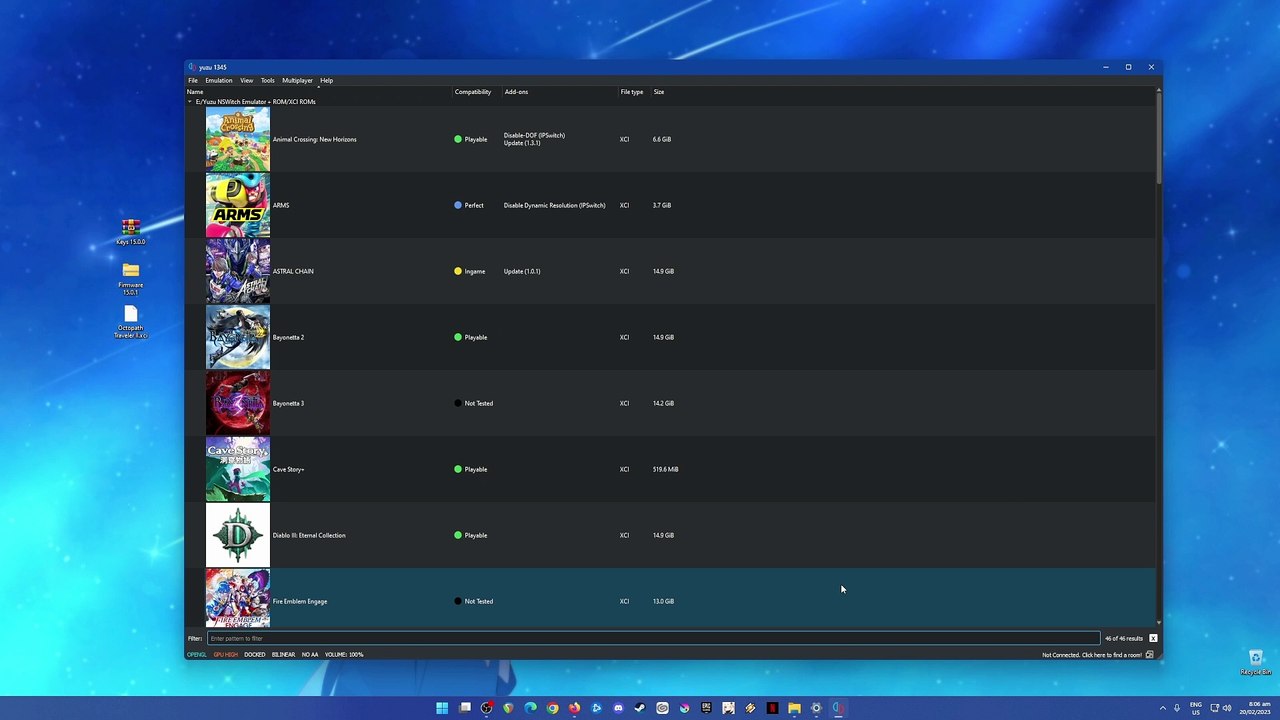Click the VOLUME: 100% indicator
This screenshot has height=720, width=1280.
point(344,655)
